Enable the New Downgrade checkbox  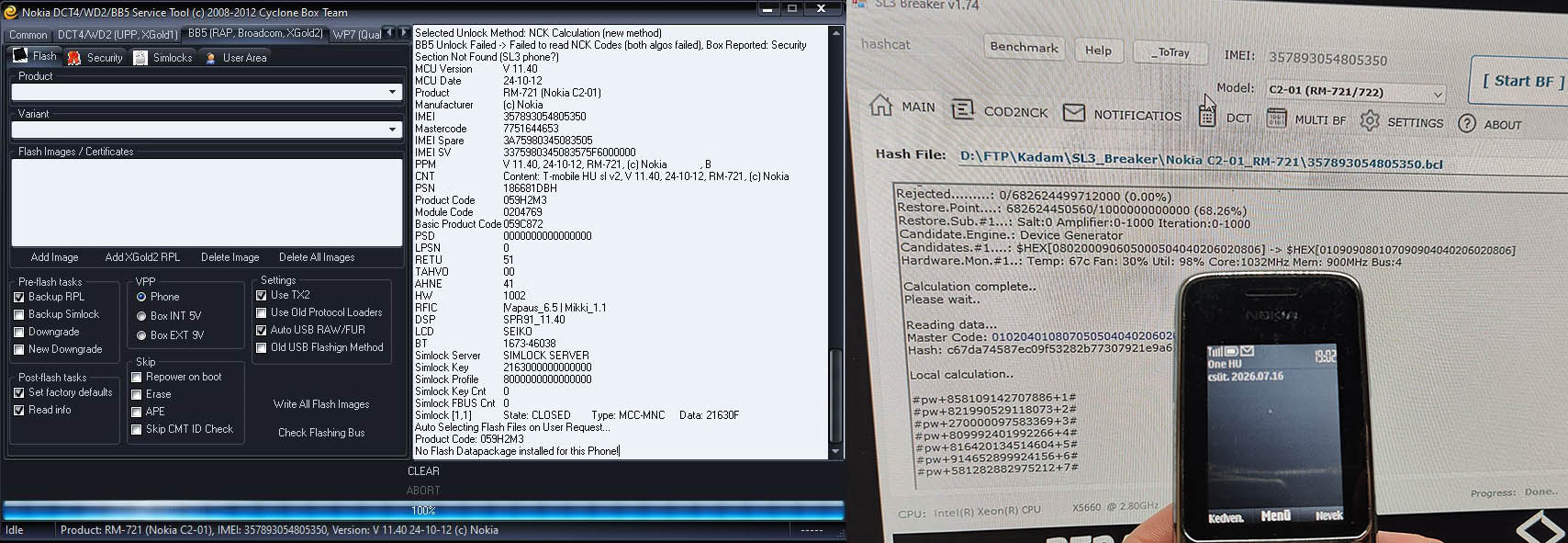pyautogui.click(x=18, y=349)
